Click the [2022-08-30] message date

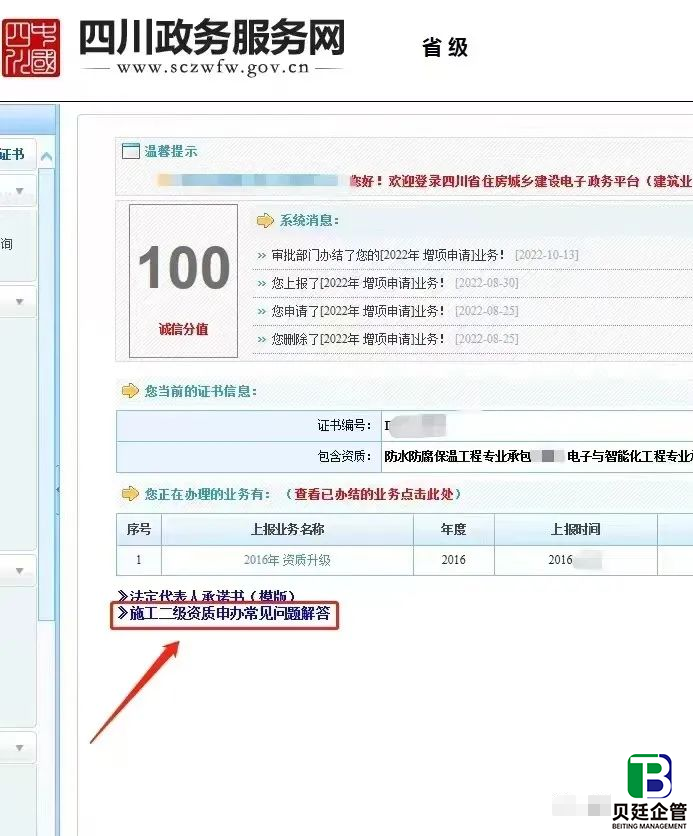pyautogui.click(x=487, y=283)
